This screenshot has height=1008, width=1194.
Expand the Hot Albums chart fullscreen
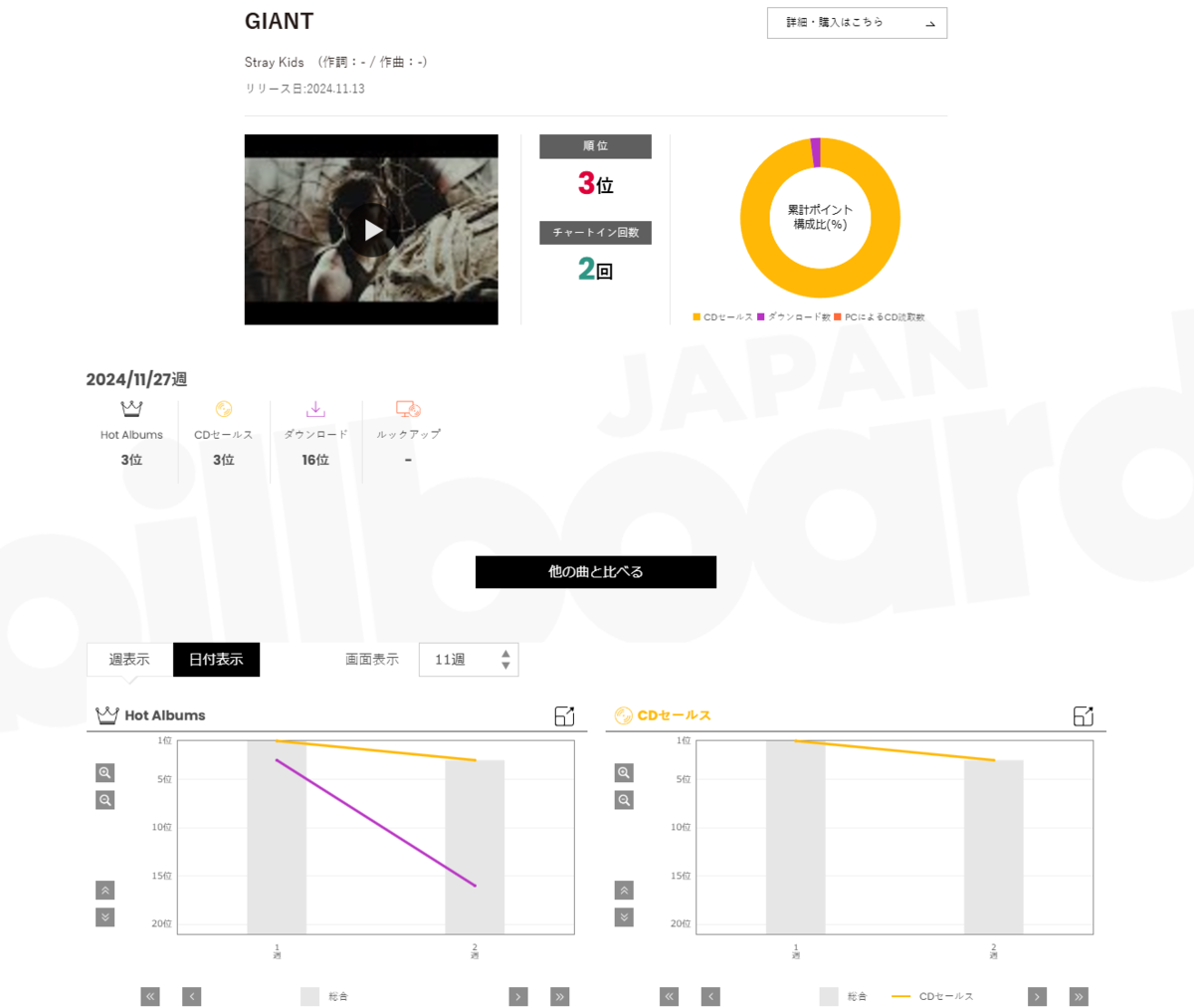tap(564, 715)
